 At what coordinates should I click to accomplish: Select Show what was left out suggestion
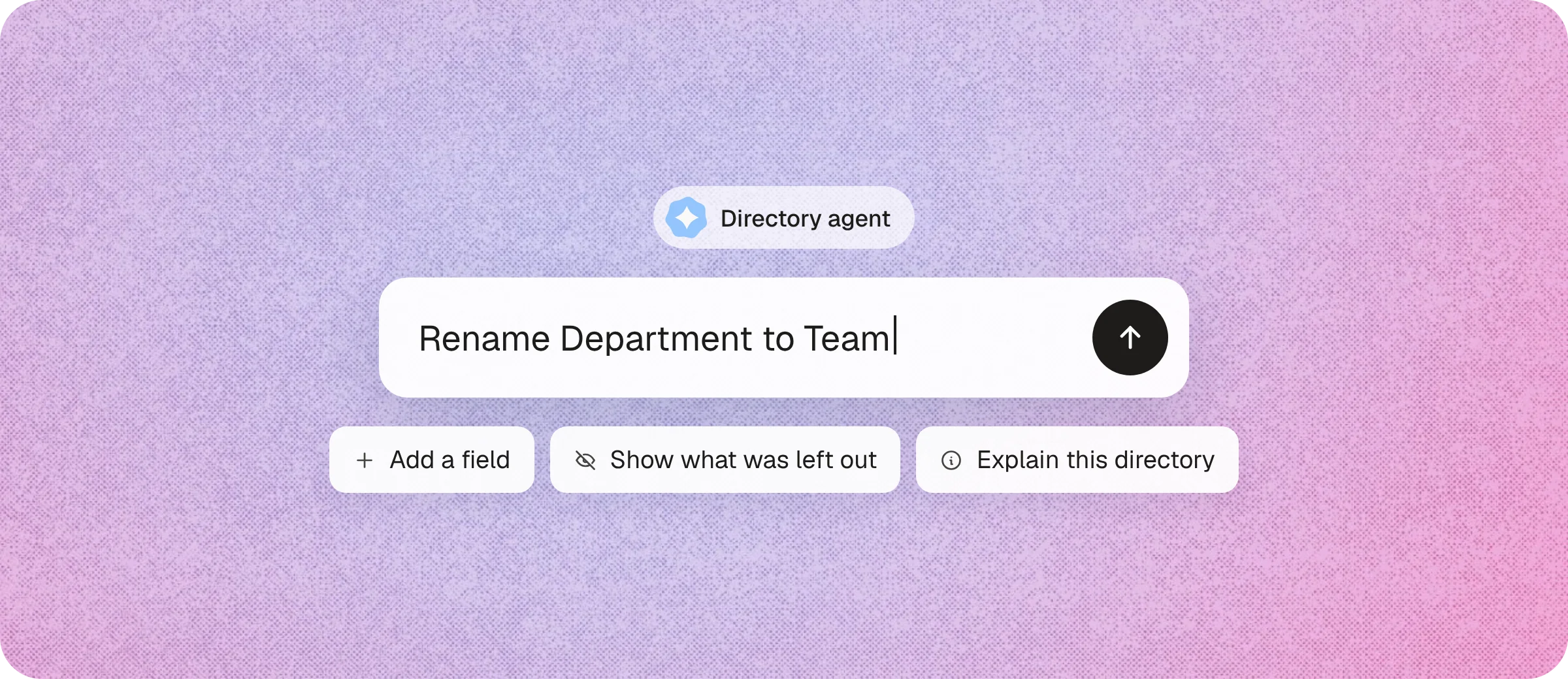coord(725,460)
